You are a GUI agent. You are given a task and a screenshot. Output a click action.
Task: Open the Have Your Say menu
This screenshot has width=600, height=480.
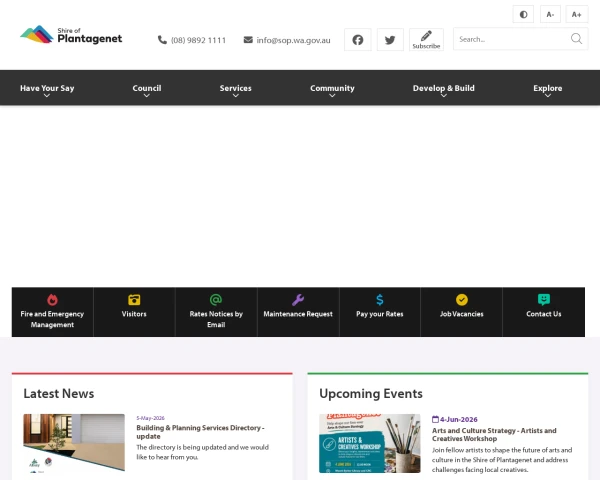point(47,88)
